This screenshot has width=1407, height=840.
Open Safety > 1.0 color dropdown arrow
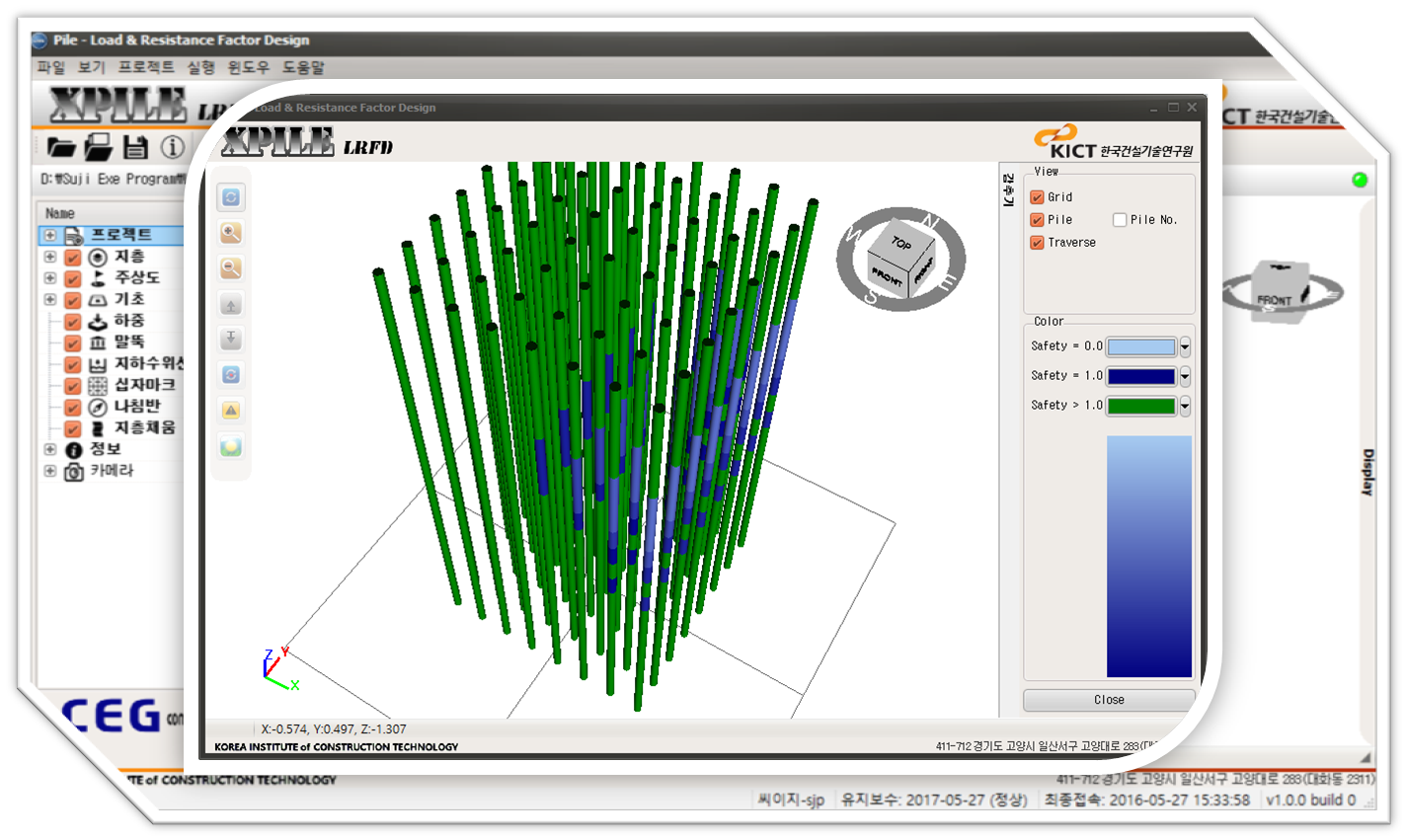tap(1185, 407)
